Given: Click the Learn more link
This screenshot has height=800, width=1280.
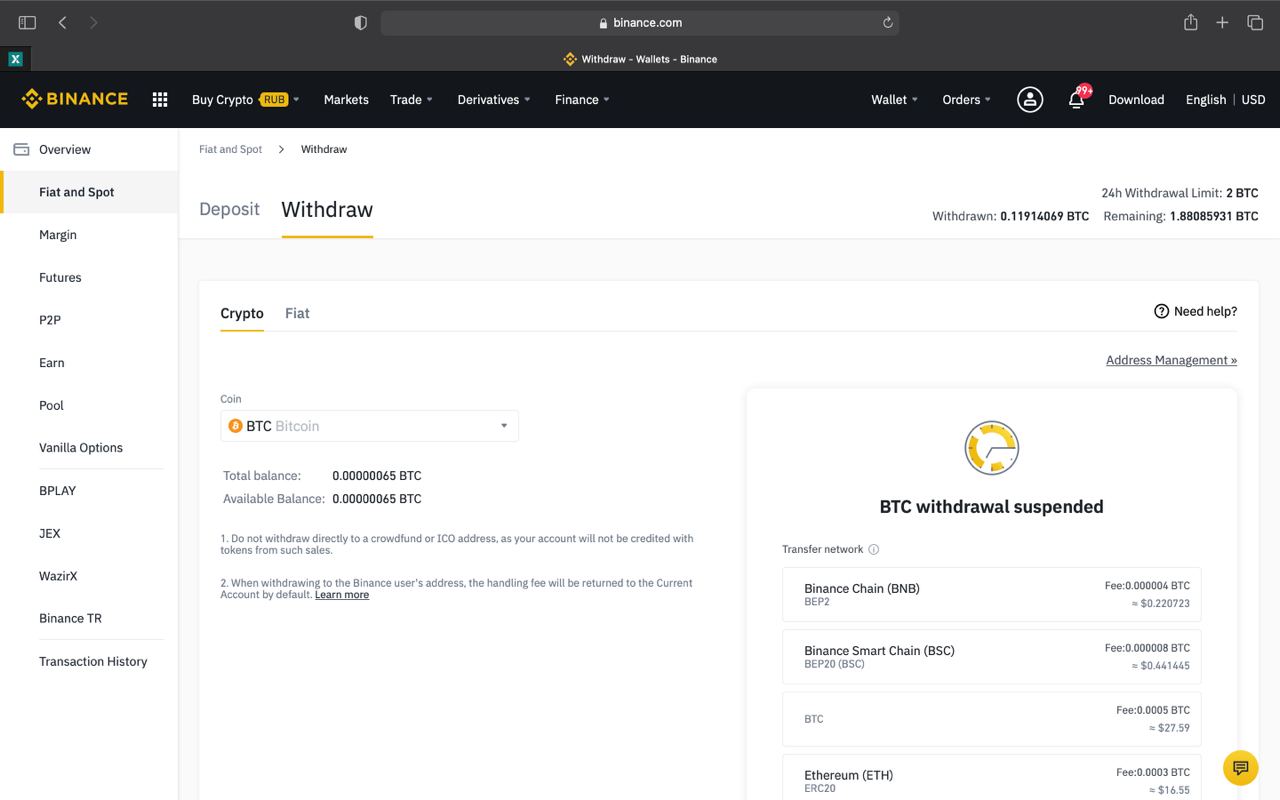Looking at the screenshot, I should (342, 595).
